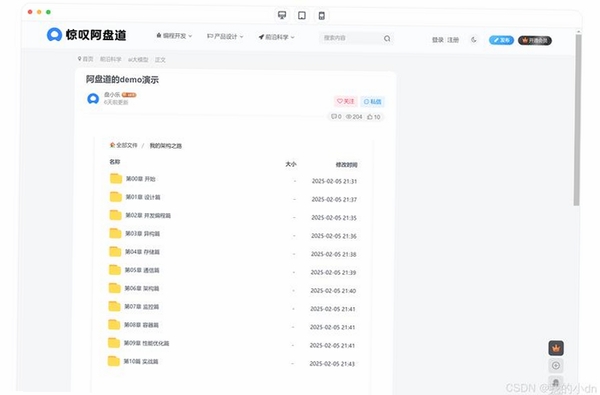Follow author with 关注 button

pos(346,101)
